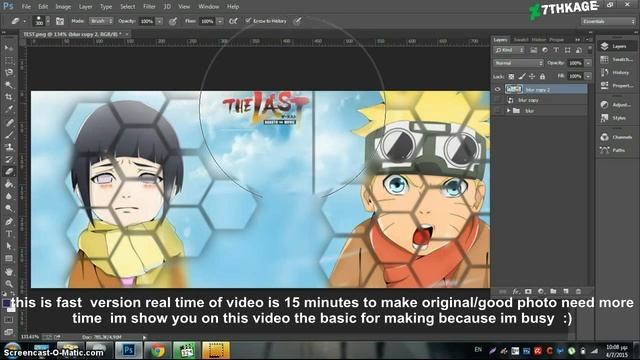
Task: Click the foreground color swatch
Action: click(6, 303)
